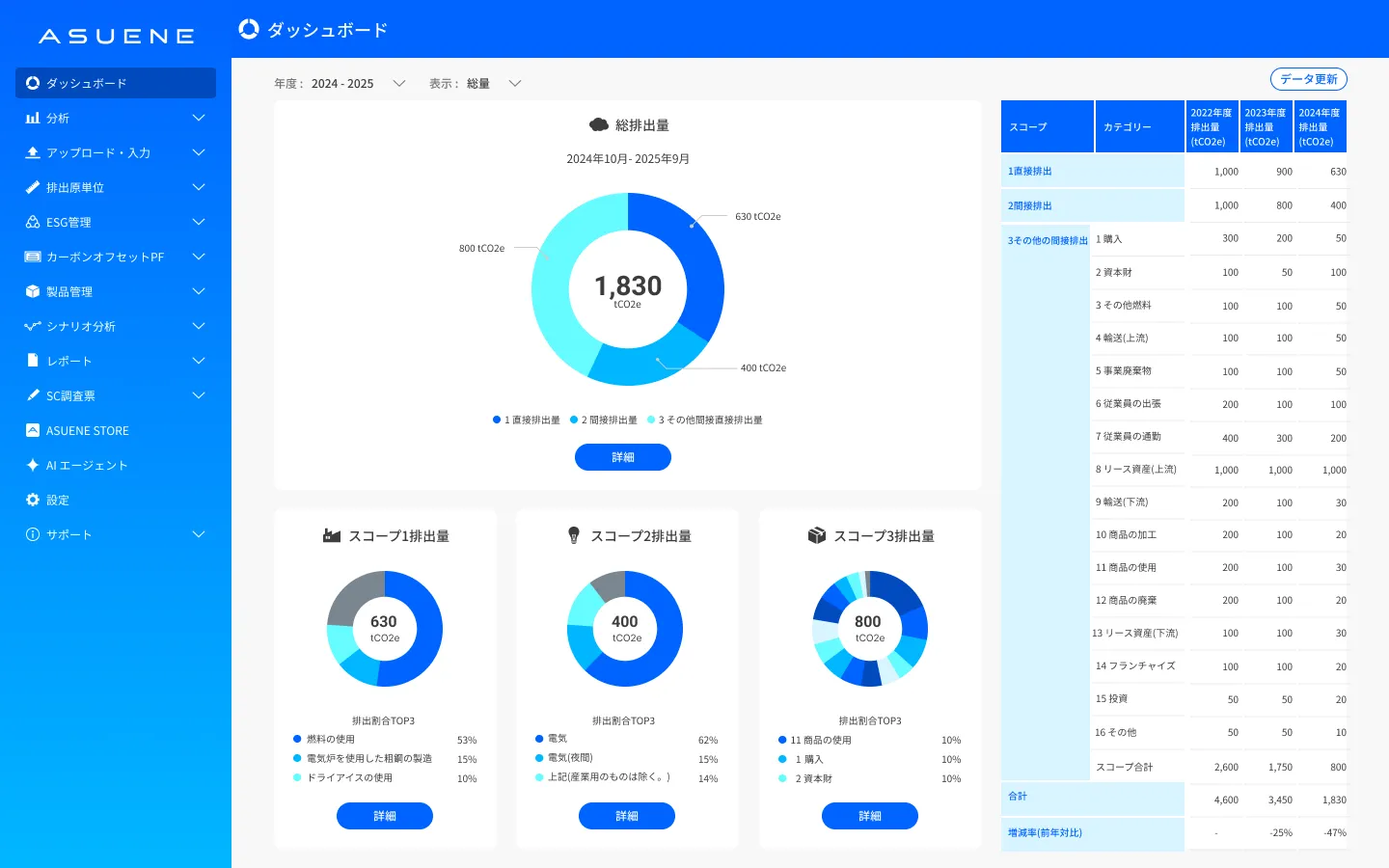This screenshot has height=868, width=1389.
Task: Click the ESG管理 sidebar icon
Action: (33, 222)
